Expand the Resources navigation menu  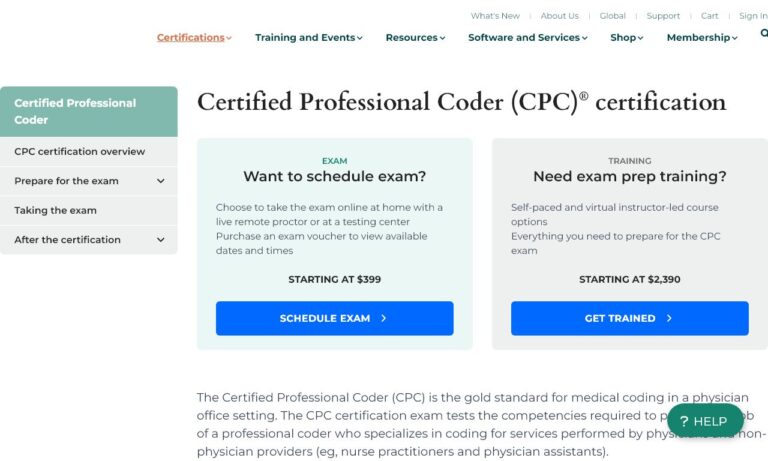coord(416,38)
